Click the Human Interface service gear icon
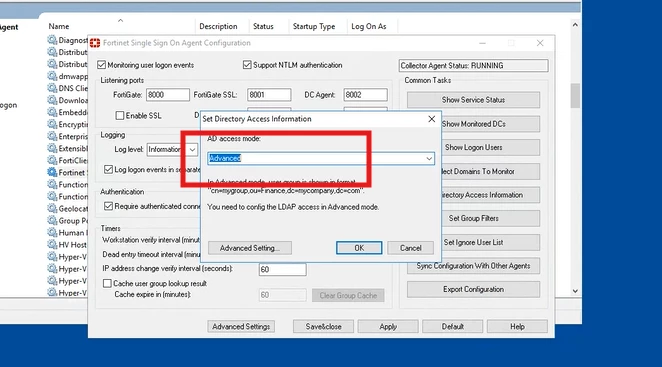This screenshot has width=662, height=367. coord(52,233)
